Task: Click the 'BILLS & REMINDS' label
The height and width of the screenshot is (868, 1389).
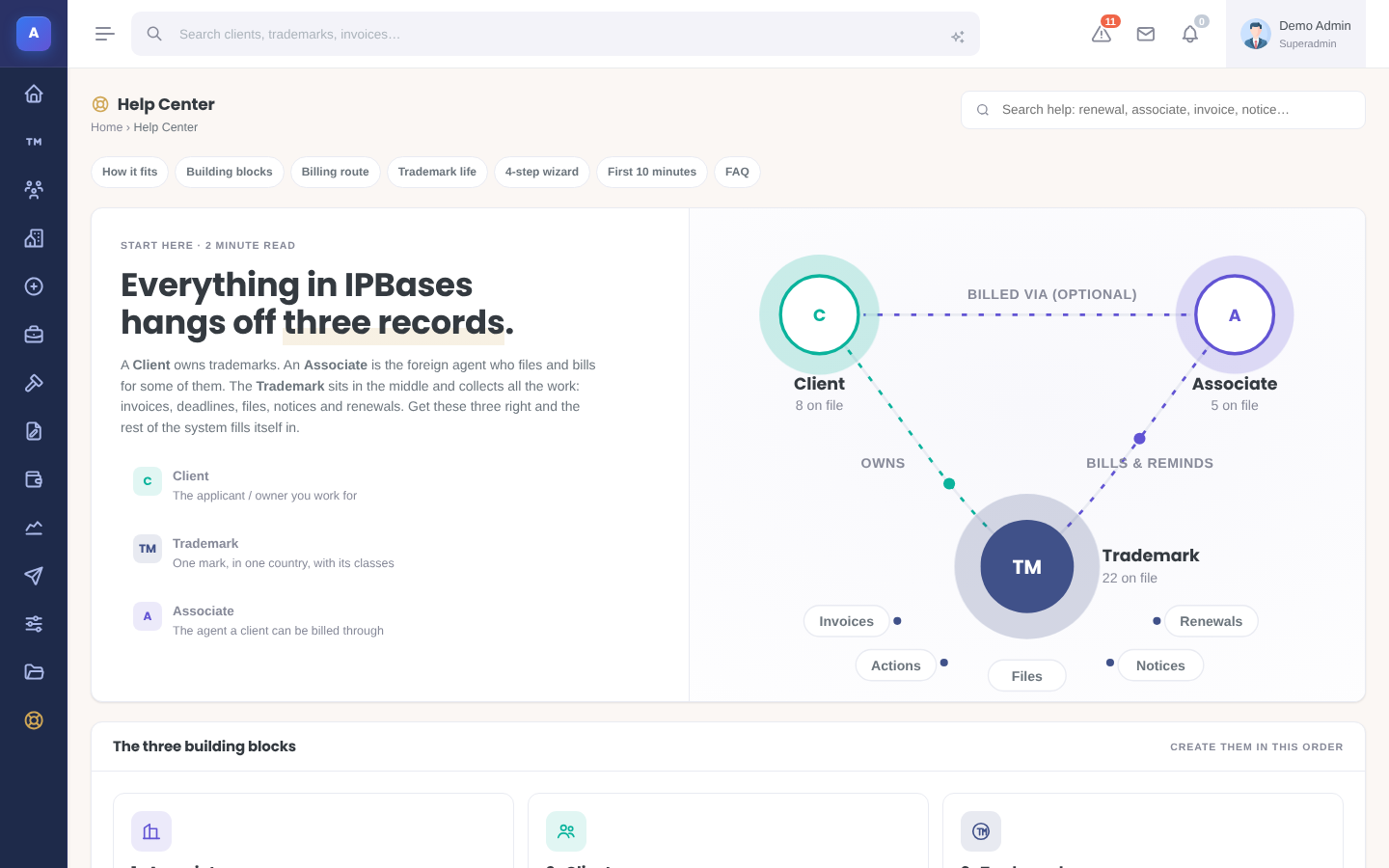Action: click(x=1150, y=463)
